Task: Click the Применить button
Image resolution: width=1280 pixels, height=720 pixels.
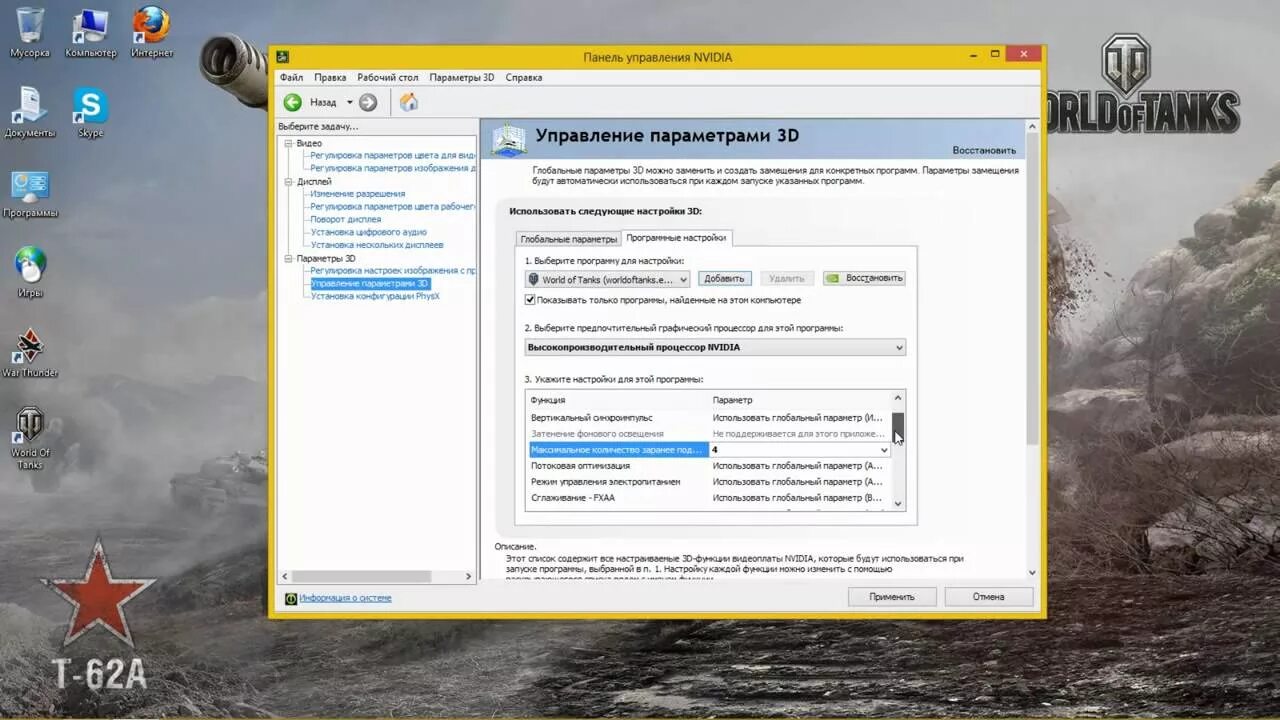Action: tap(892, 597)
